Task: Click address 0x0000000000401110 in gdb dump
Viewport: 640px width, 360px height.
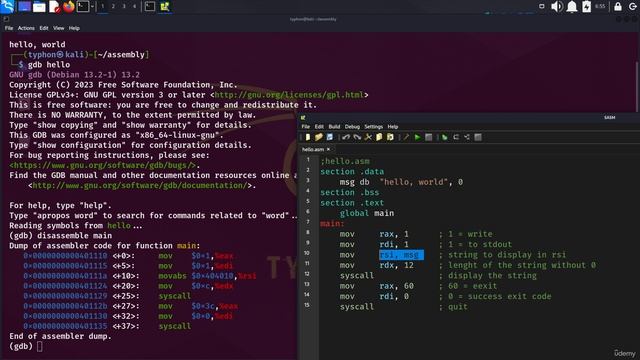Action: click(x=65, y=256)
